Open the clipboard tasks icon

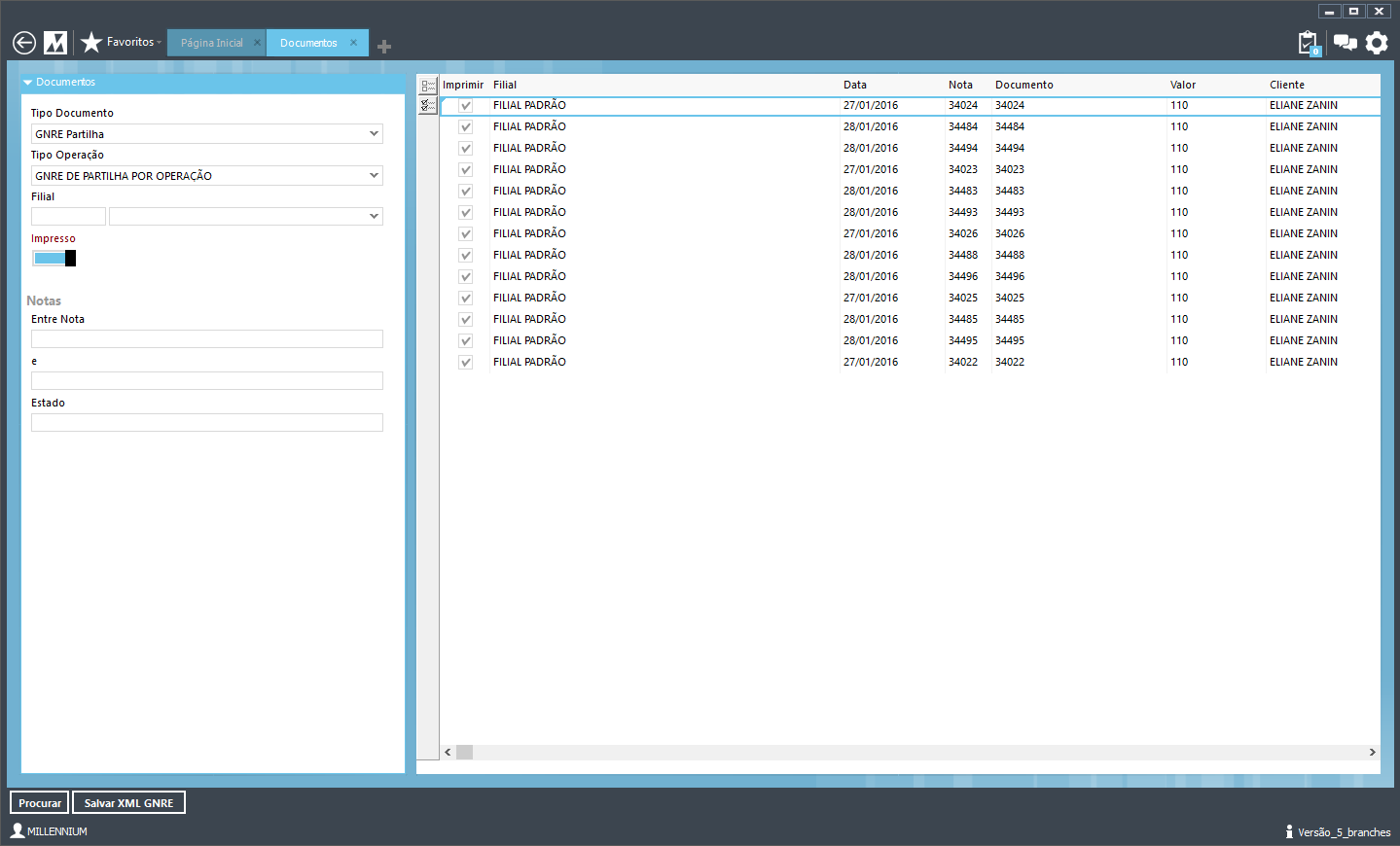1309,43
